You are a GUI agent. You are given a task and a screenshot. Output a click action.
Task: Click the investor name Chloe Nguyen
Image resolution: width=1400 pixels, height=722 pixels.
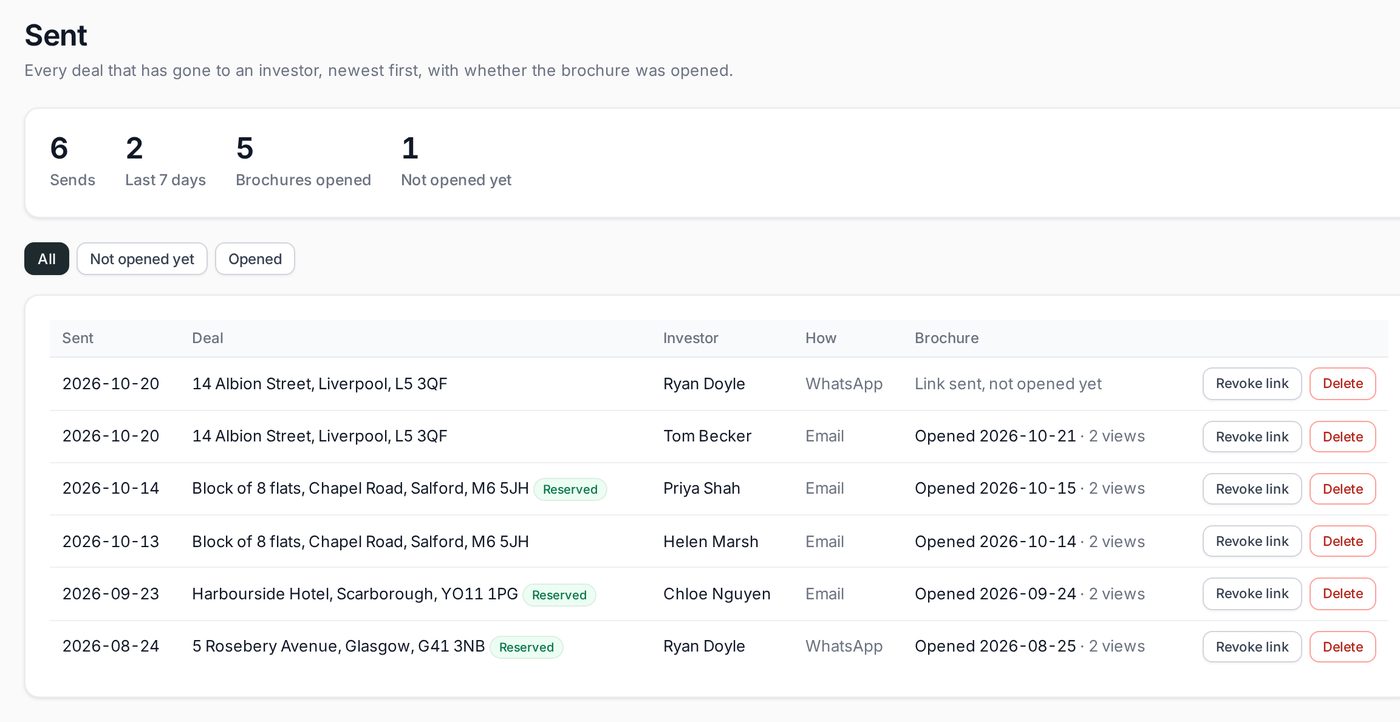[717, 593]
